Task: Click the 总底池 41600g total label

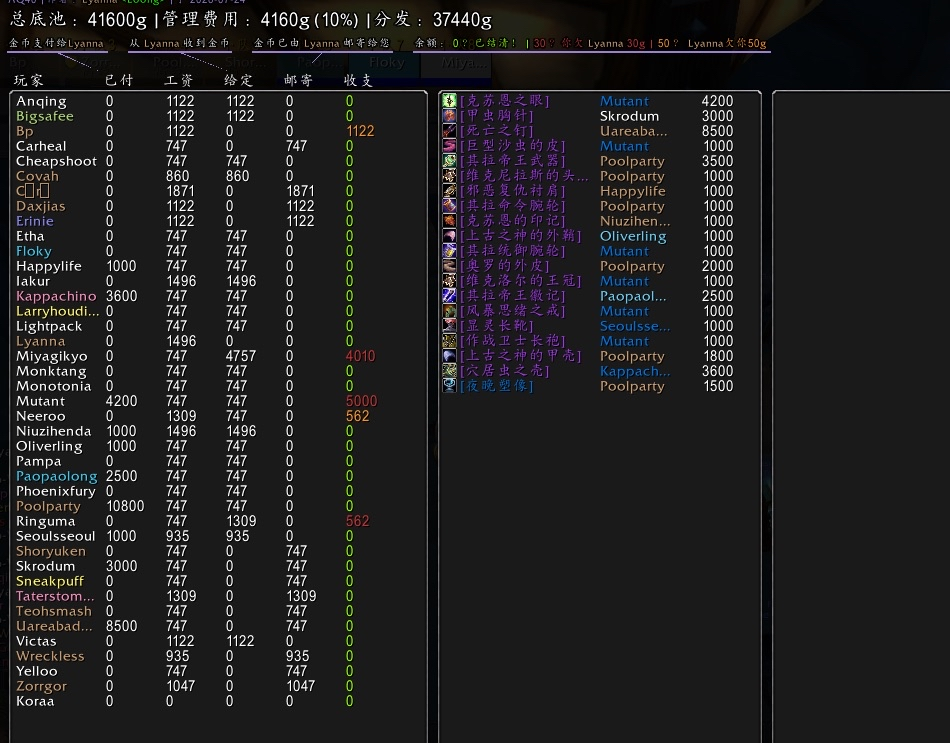Action: 78,19
